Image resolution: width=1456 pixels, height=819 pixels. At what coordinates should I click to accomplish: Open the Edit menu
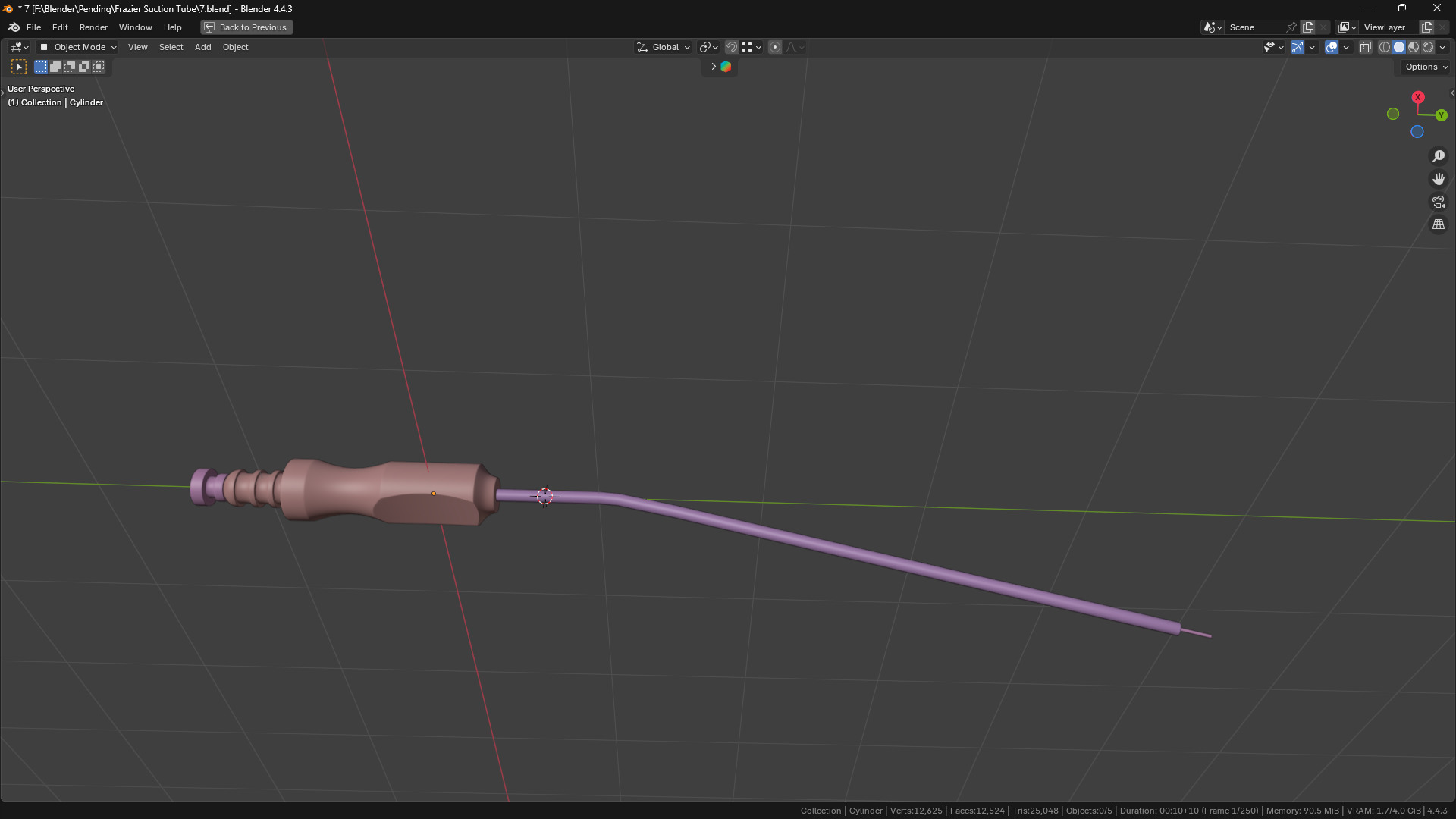tap(60, 27)
